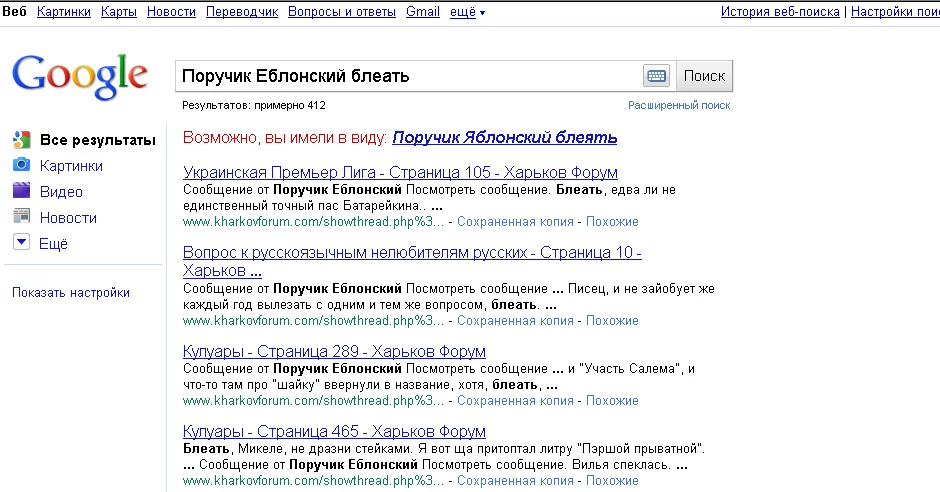Open cached copy of "Вопрос к русскоязычным" result
The height and width of the screenshot is (492, 940).
pos(516,321)
